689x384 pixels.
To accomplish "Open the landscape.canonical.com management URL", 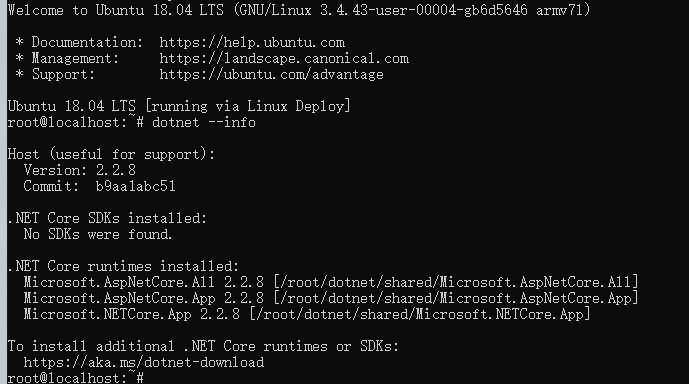I will pos(284,58).
